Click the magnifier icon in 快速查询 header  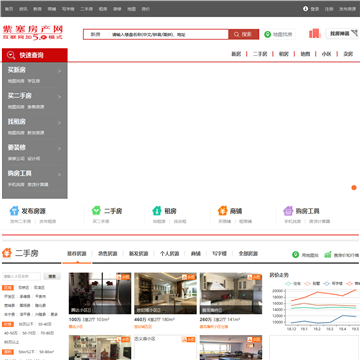tap(11, 55)
